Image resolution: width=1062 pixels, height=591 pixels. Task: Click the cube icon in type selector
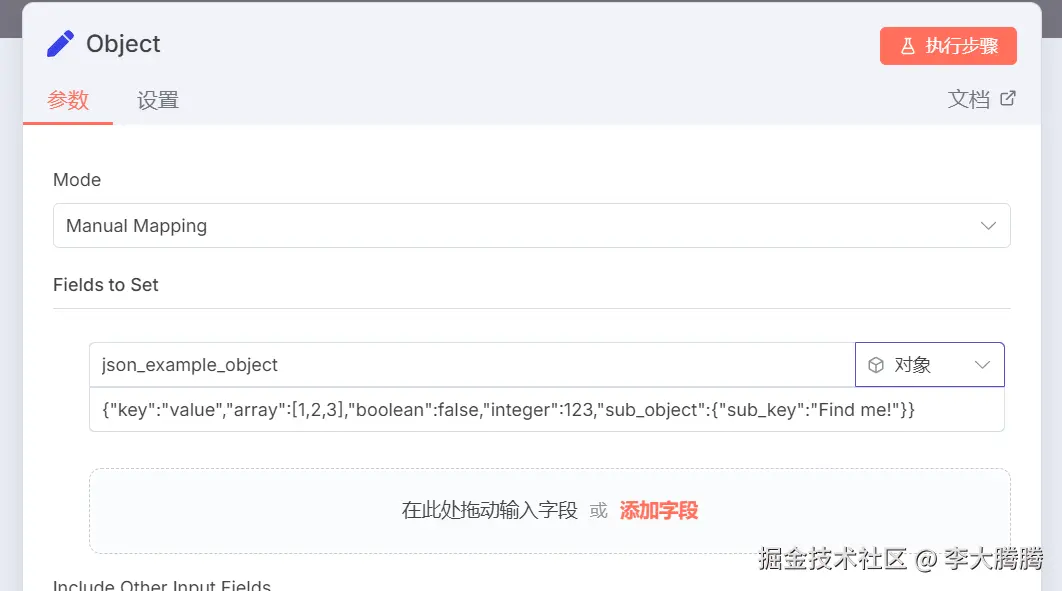876,365
